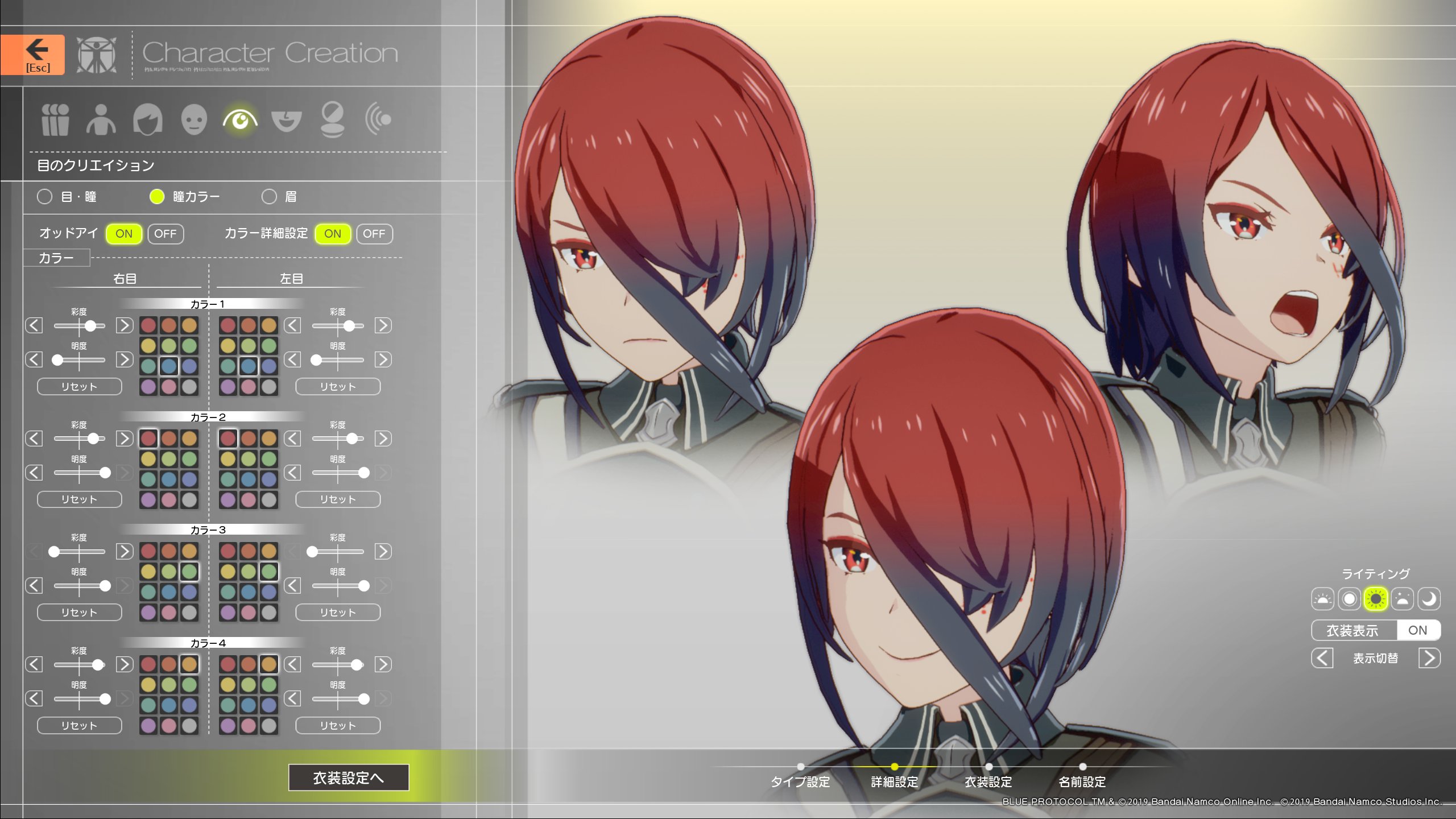The width and height of the screenshot is (1456, 819).
Task: Go to the 衣装設定 step
Action: click(988, 781)
